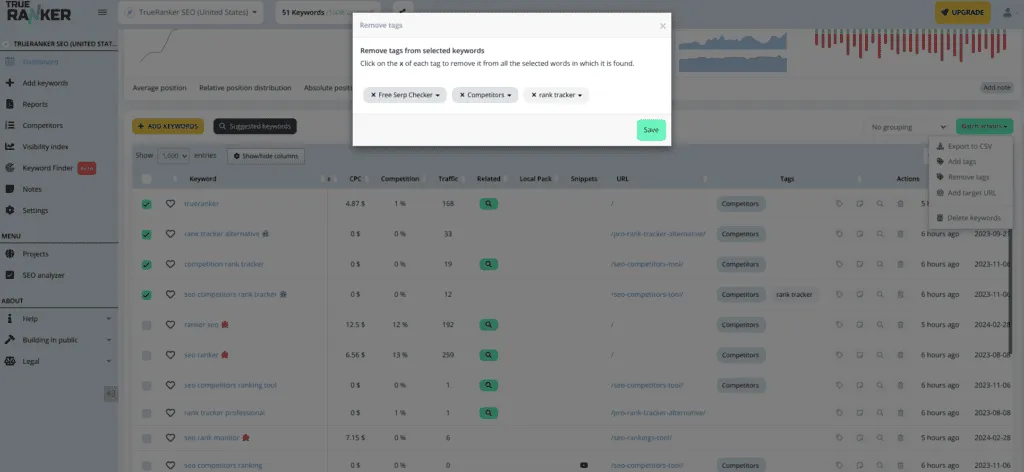
Task: Switch to the Average position tab
Action: point(159,87)
